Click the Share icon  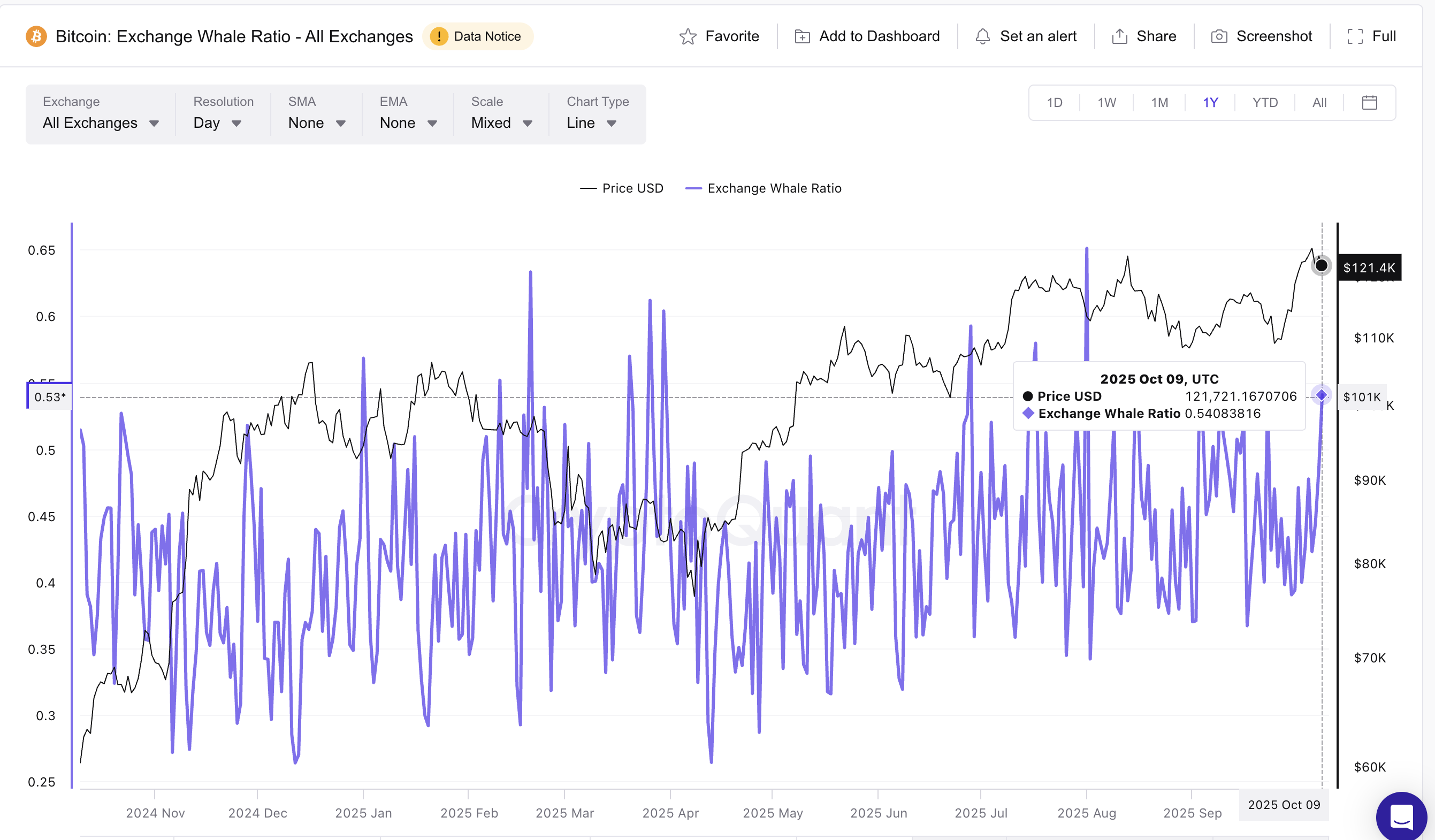tap(1119, 36)
